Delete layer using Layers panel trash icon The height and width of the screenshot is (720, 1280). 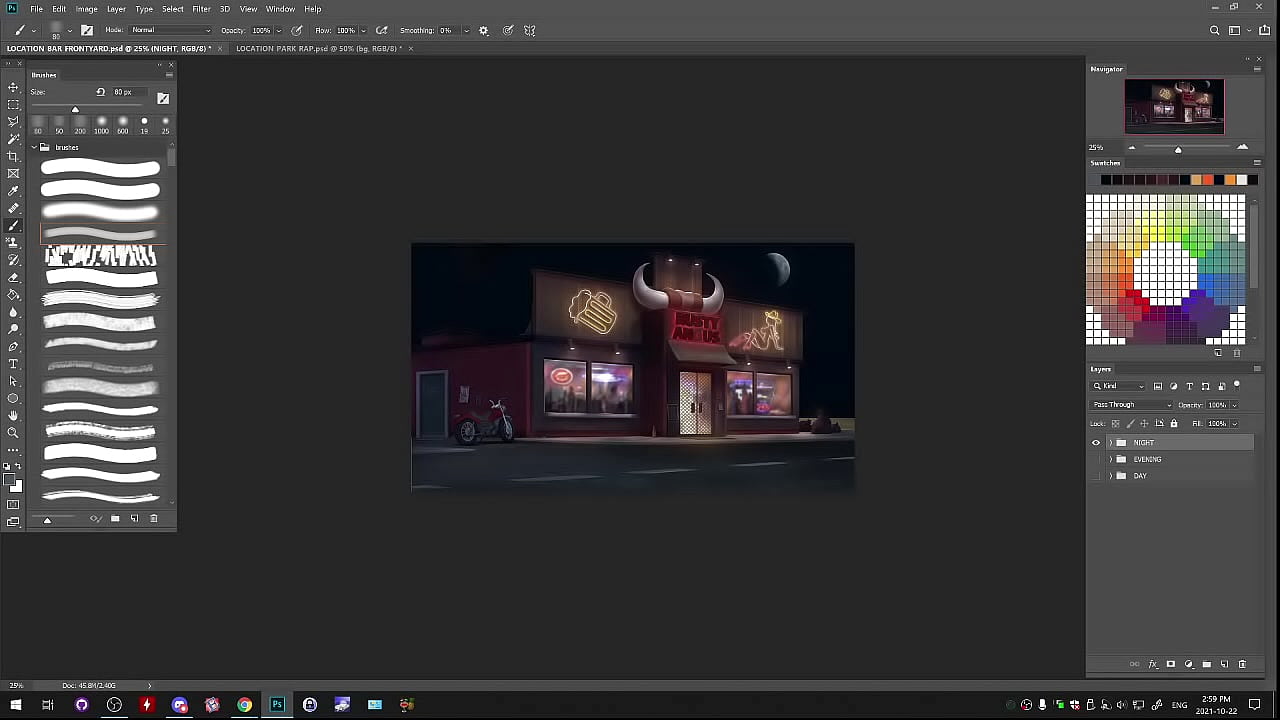pos(1243,664)
